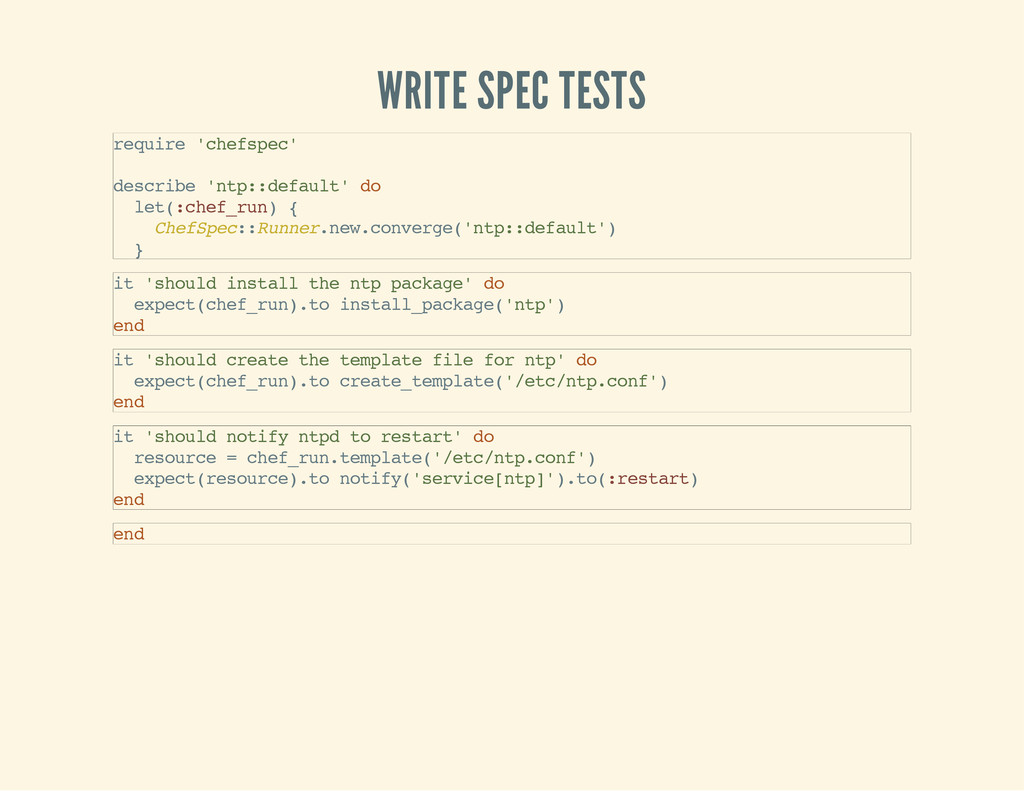
Task: Click the closing brace of the let block
Action: pyautogui.click(x=138, y=250)
